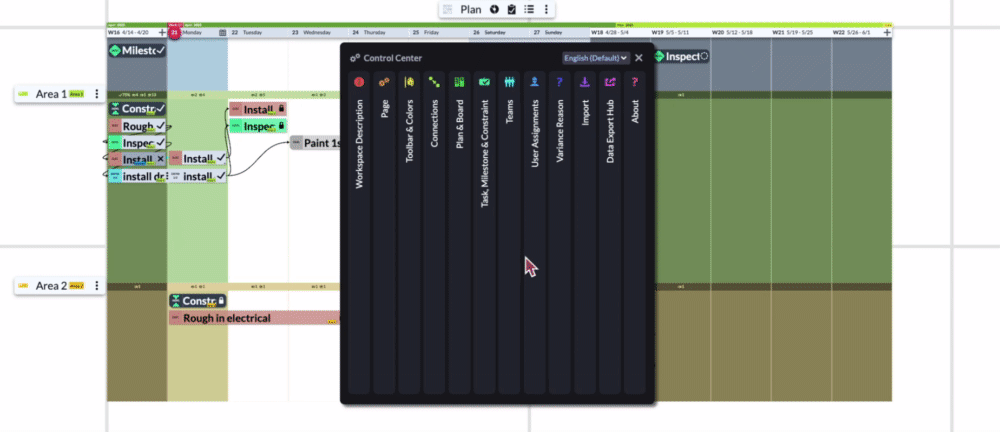Click the list view icon in Plan toolbar

529,10
